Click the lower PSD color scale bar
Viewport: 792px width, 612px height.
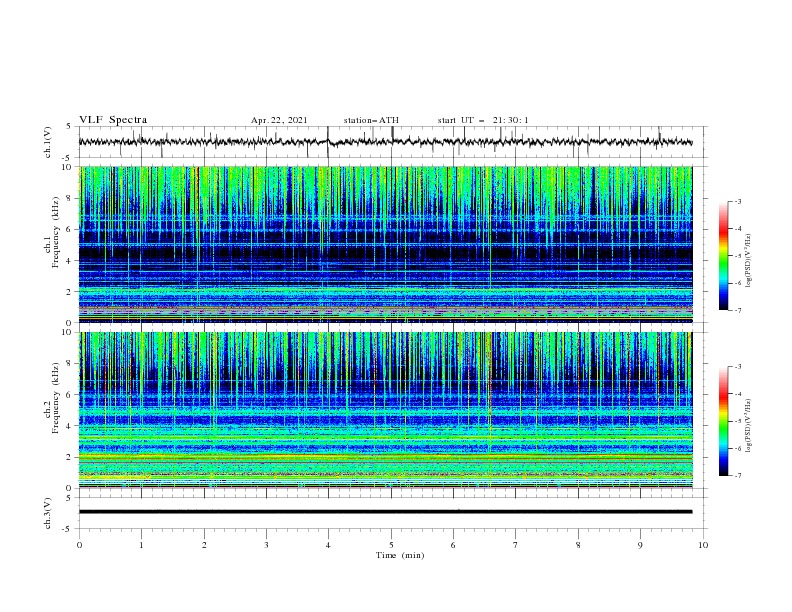point(724,421)
